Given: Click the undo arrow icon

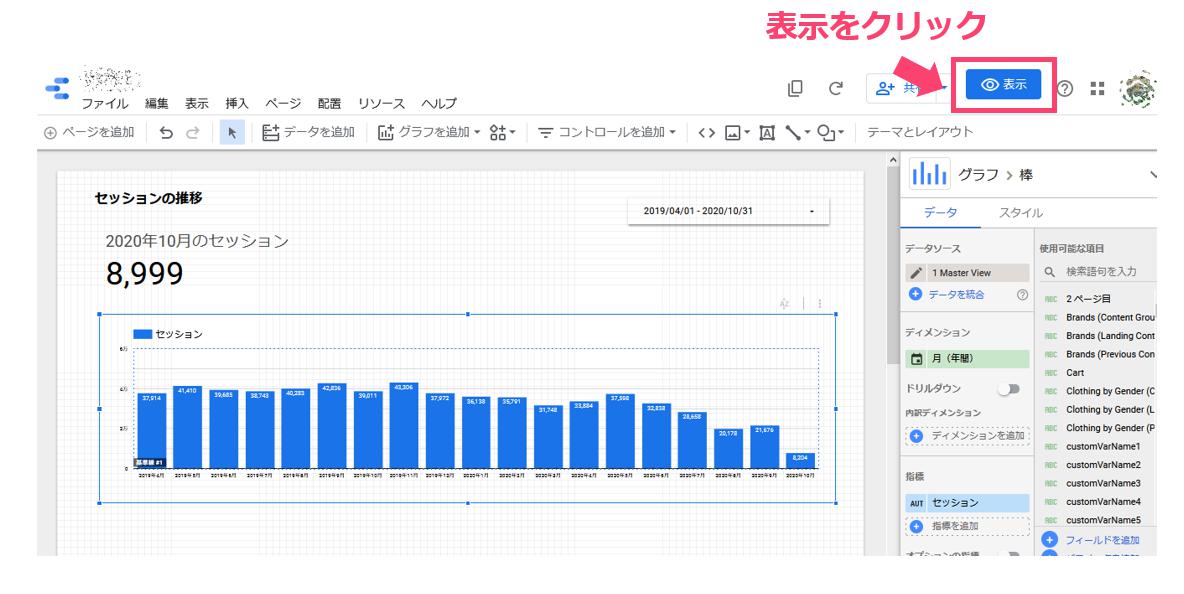Looking at the screenshot, I should [166, 133].
